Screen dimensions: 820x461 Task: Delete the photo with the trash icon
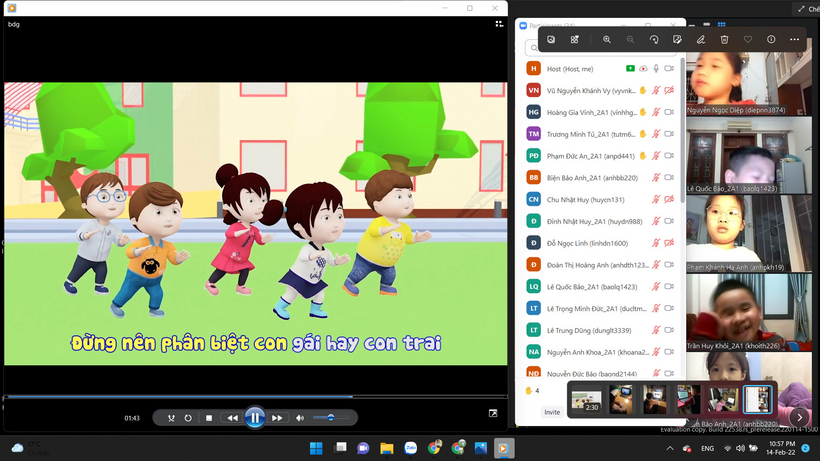(x=724, y=40)
